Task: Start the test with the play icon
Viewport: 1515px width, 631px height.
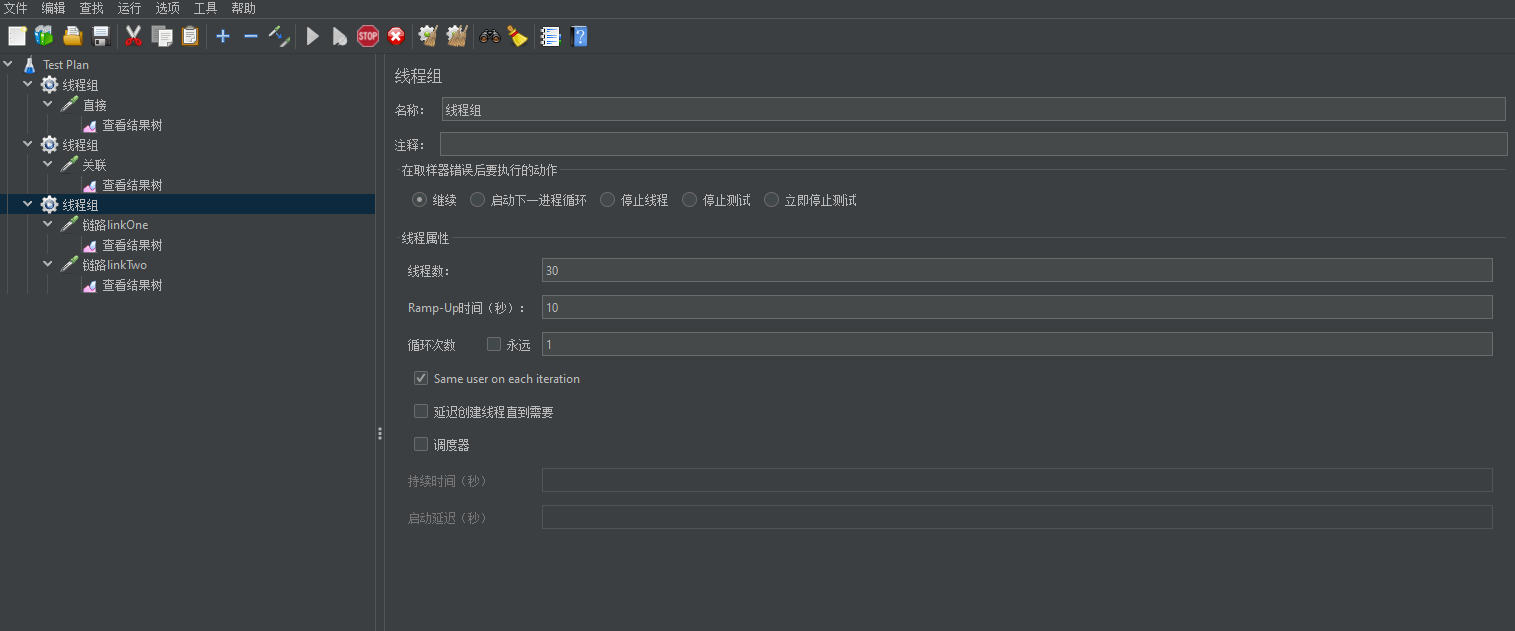Action: click(312, 37)
